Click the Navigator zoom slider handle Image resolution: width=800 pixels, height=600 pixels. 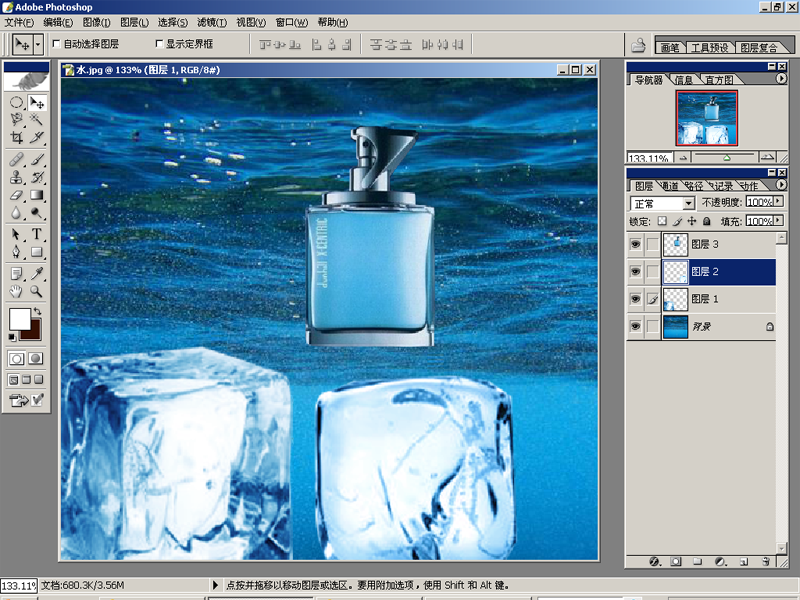(x=727, y=158)
